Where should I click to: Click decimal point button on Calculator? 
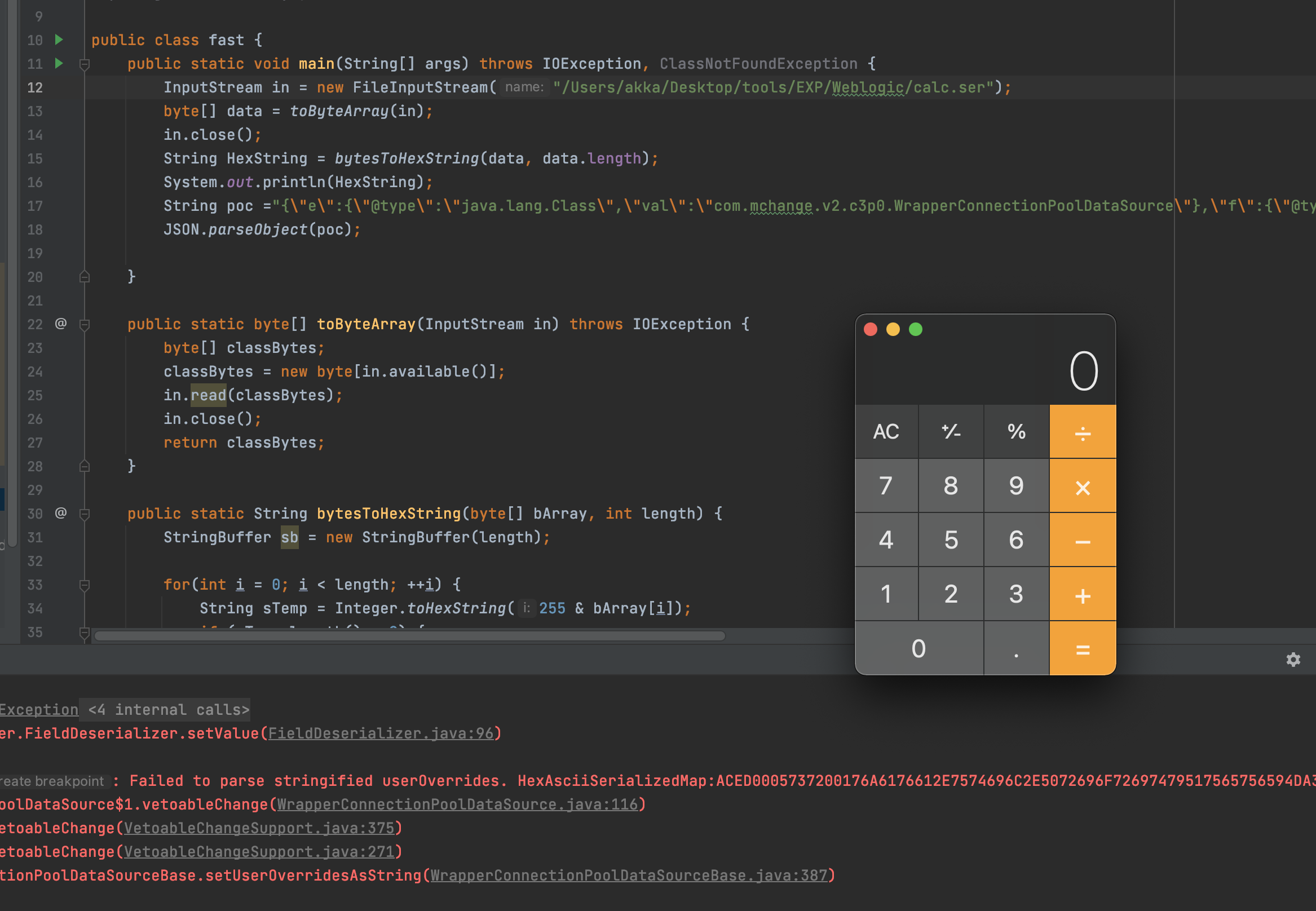click(1016, 648)
